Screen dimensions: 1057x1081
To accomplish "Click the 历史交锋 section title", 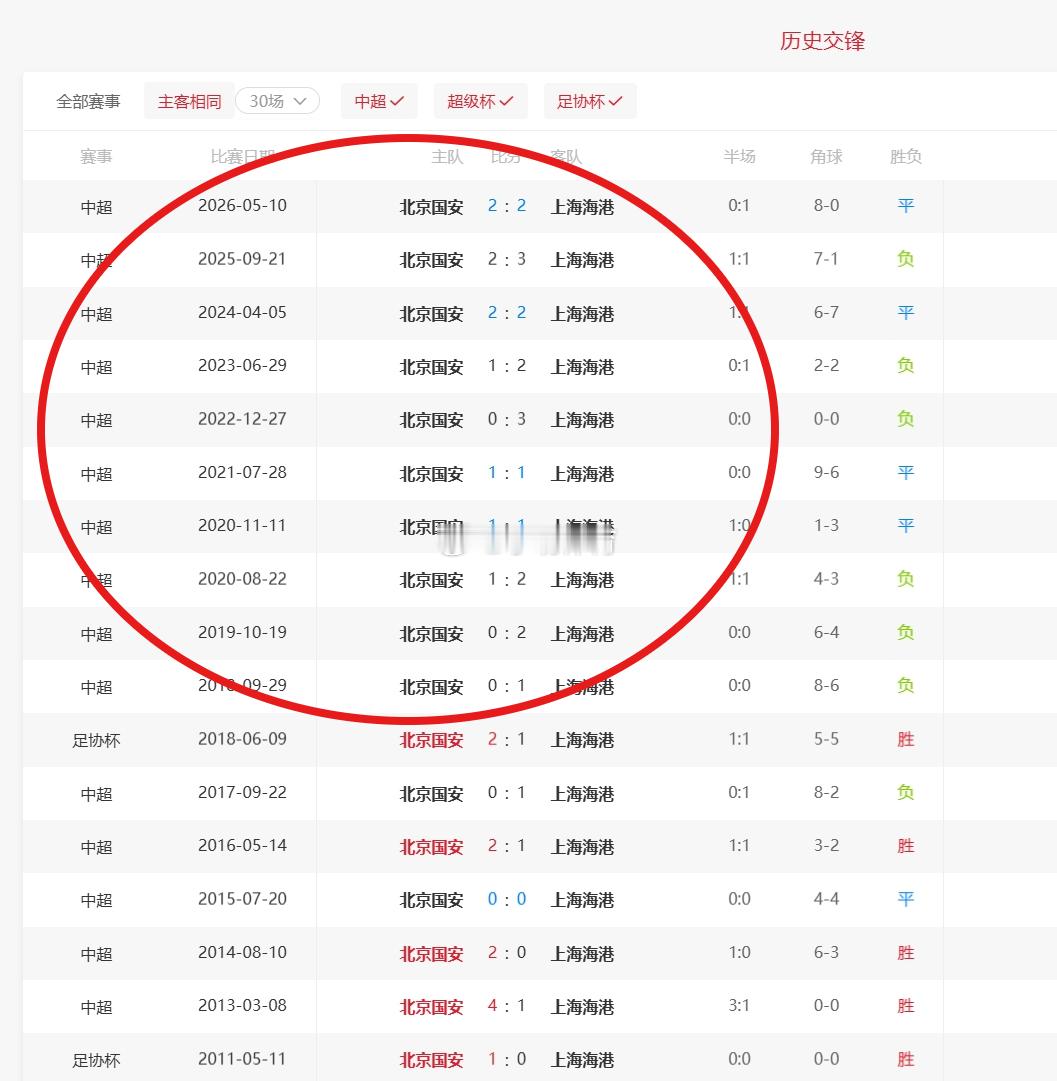I will [x=822, y=41].
